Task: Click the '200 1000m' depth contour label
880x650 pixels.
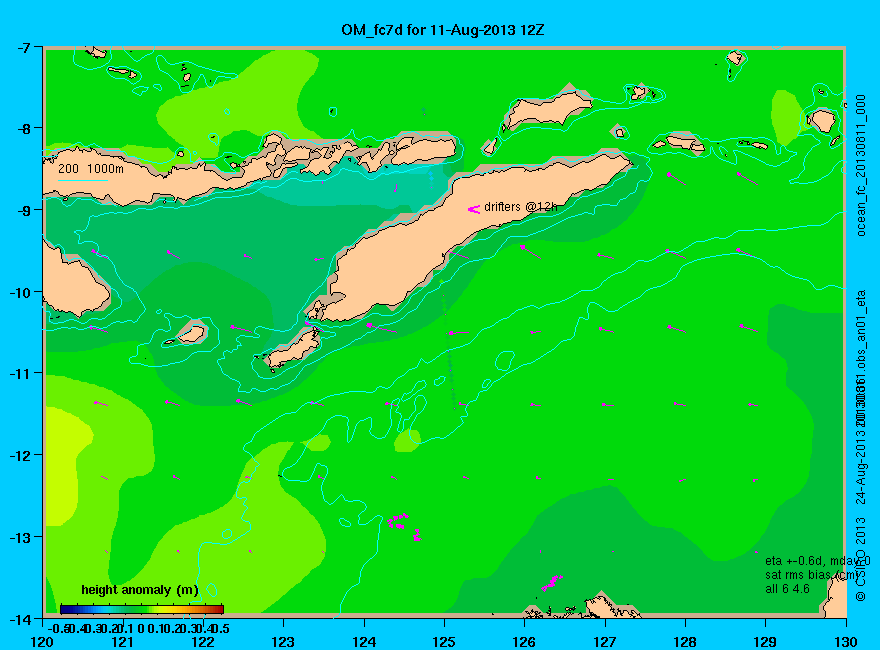Action: 91,169
